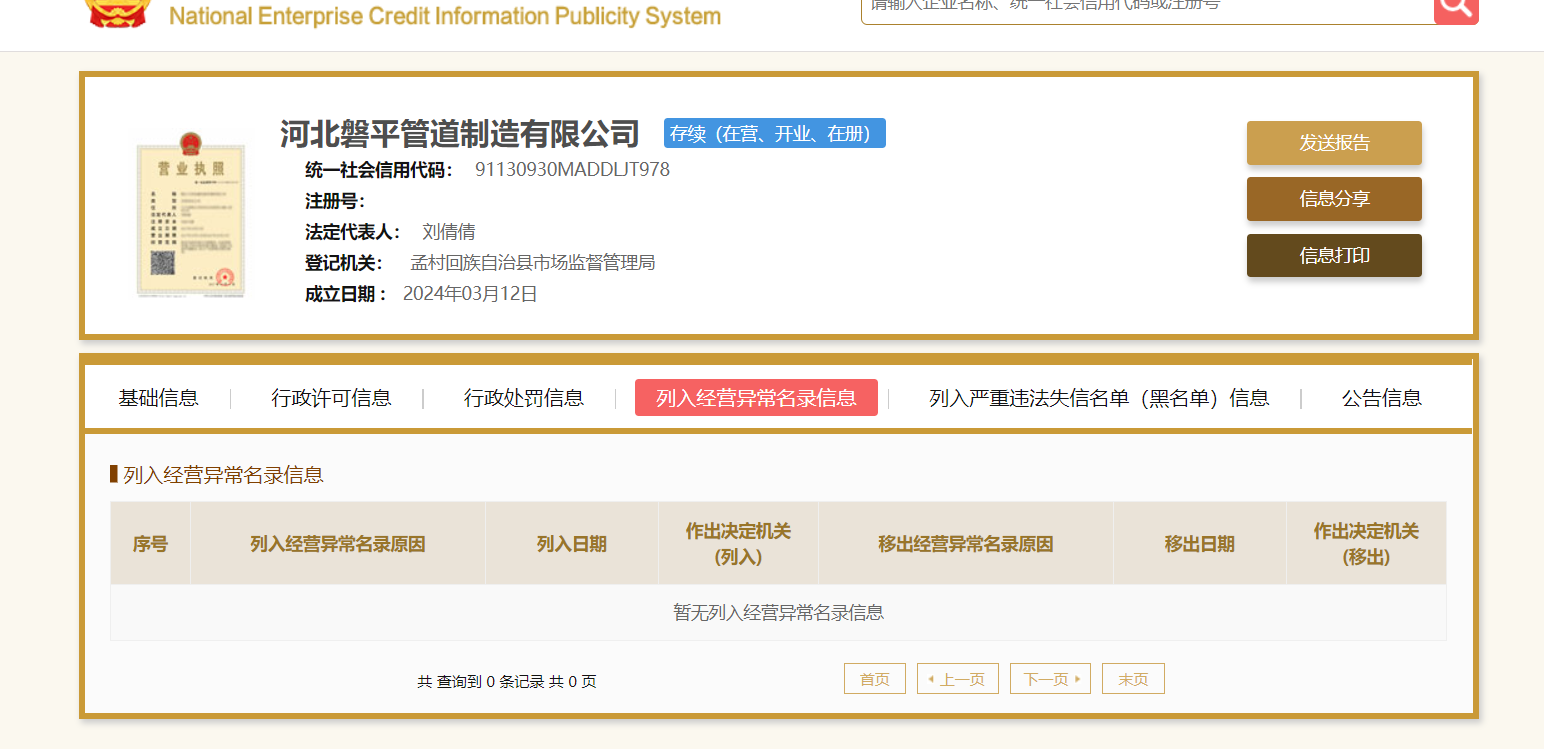Click the 作出决定机关(列入) column header

click(738, 544)
